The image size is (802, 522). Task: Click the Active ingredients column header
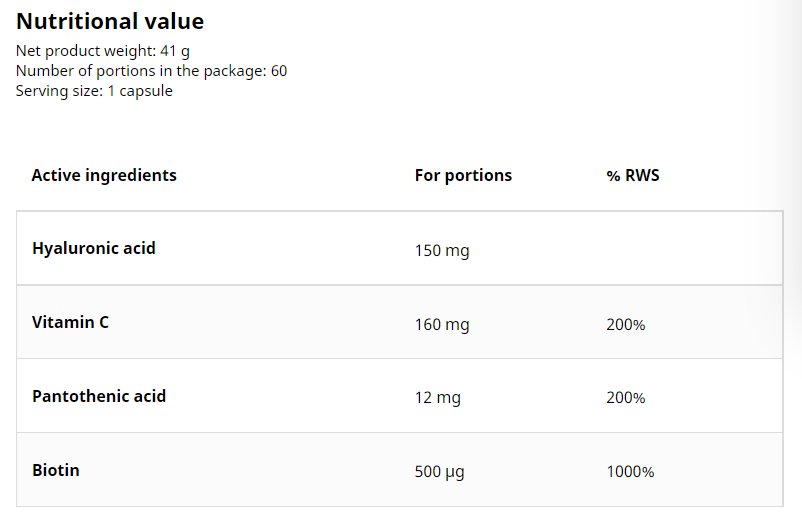[104, 175]
